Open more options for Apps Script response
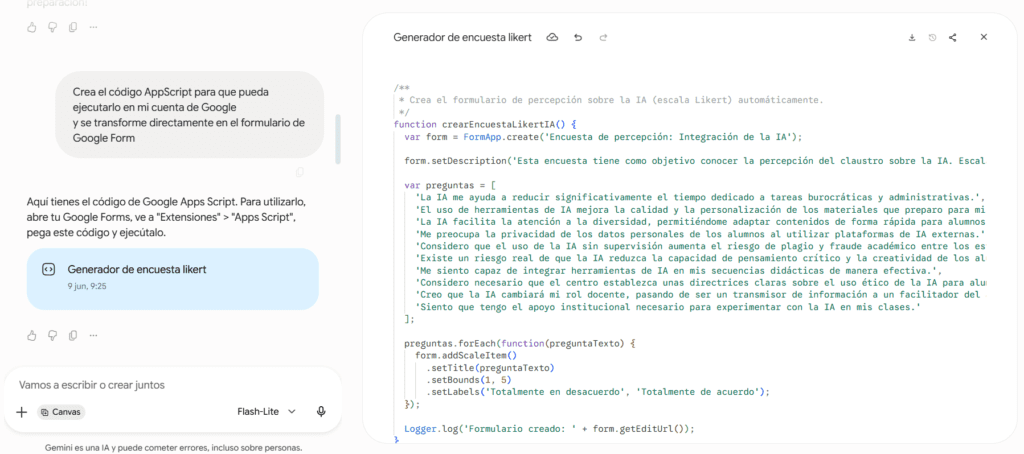 93,335
